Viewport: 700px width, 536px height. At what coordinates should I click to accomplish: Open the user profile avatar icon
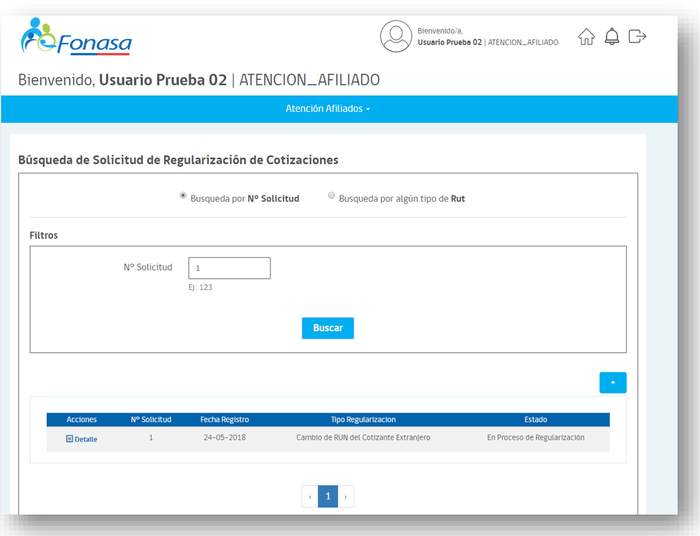[x=395, y=37]
